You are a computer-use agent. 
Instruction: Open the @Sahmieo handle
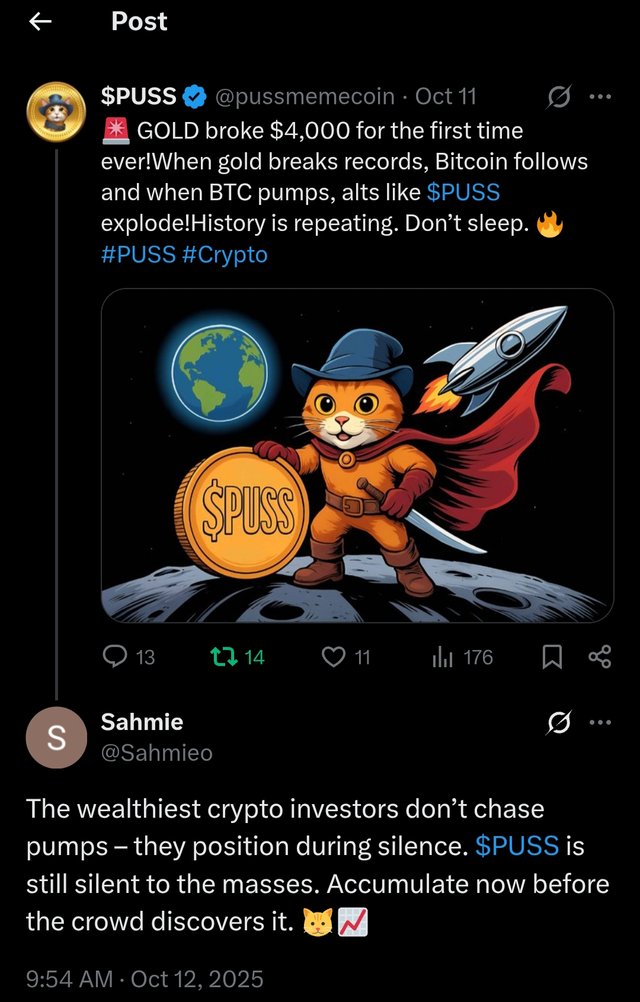coord(157,753)
